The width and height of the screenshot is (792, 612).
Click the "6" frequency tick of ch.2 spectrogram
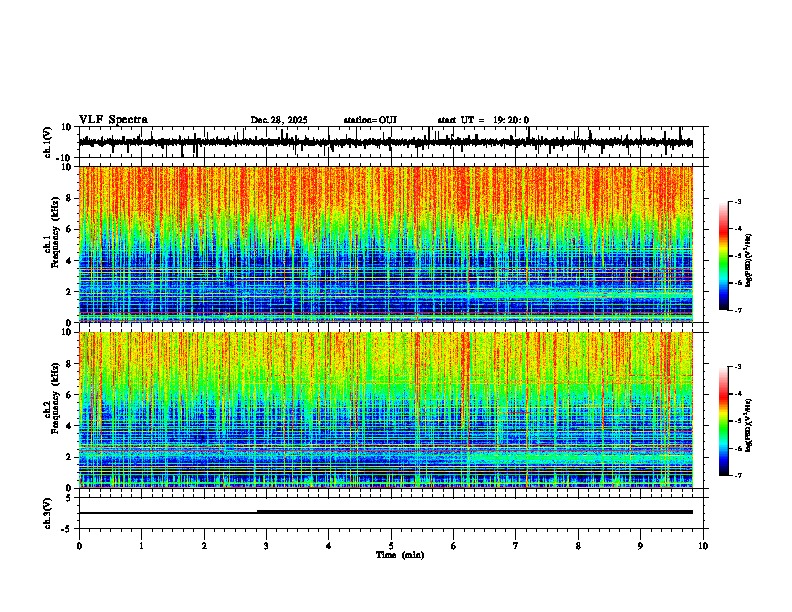pyautogui.click(x=70, y=394)
